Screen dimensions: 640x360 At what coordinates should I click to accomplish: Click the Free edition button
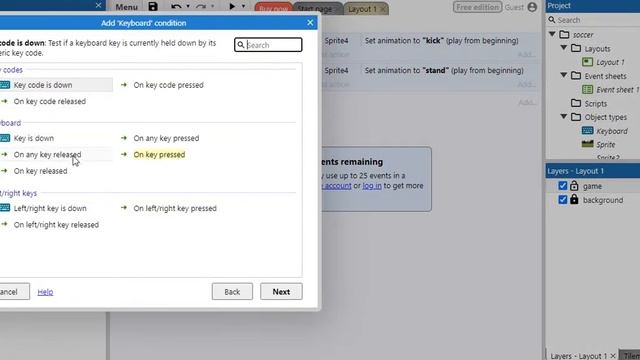[477, 7]
